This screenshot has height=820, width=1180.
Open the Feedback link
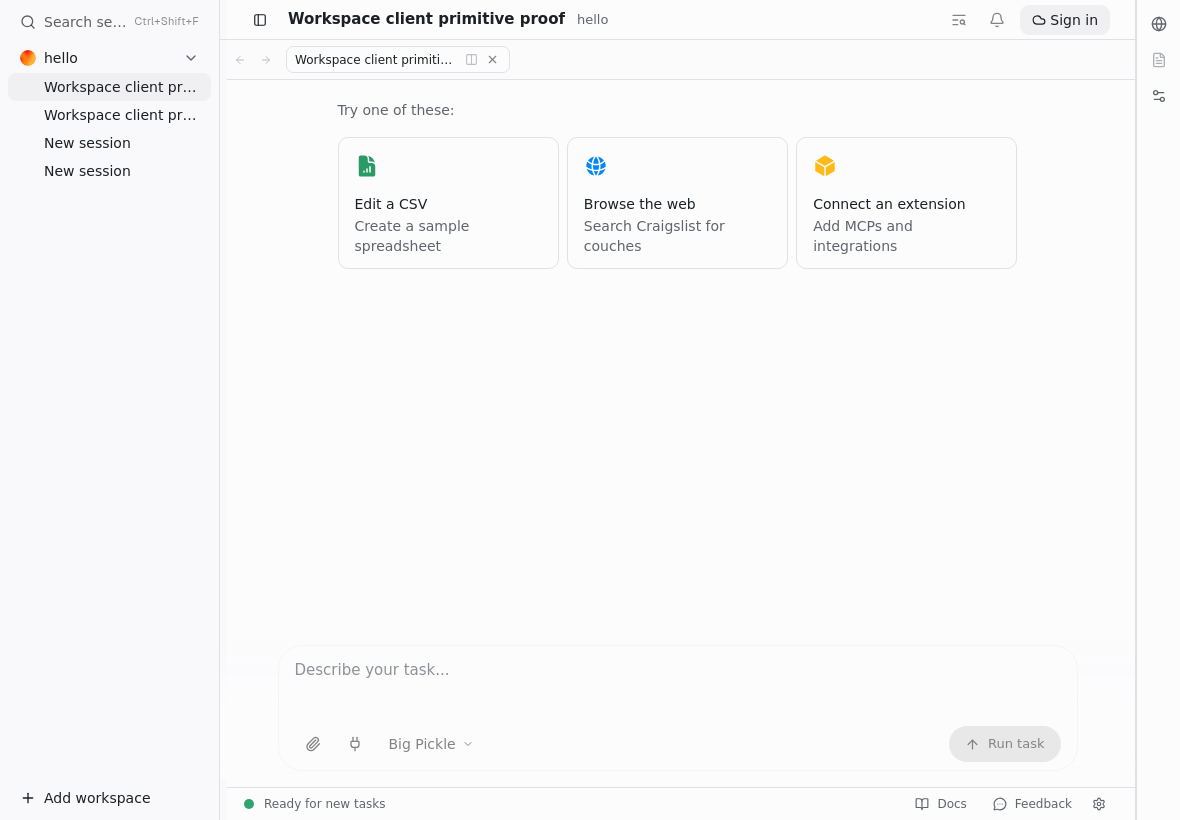click(1032, 803)
